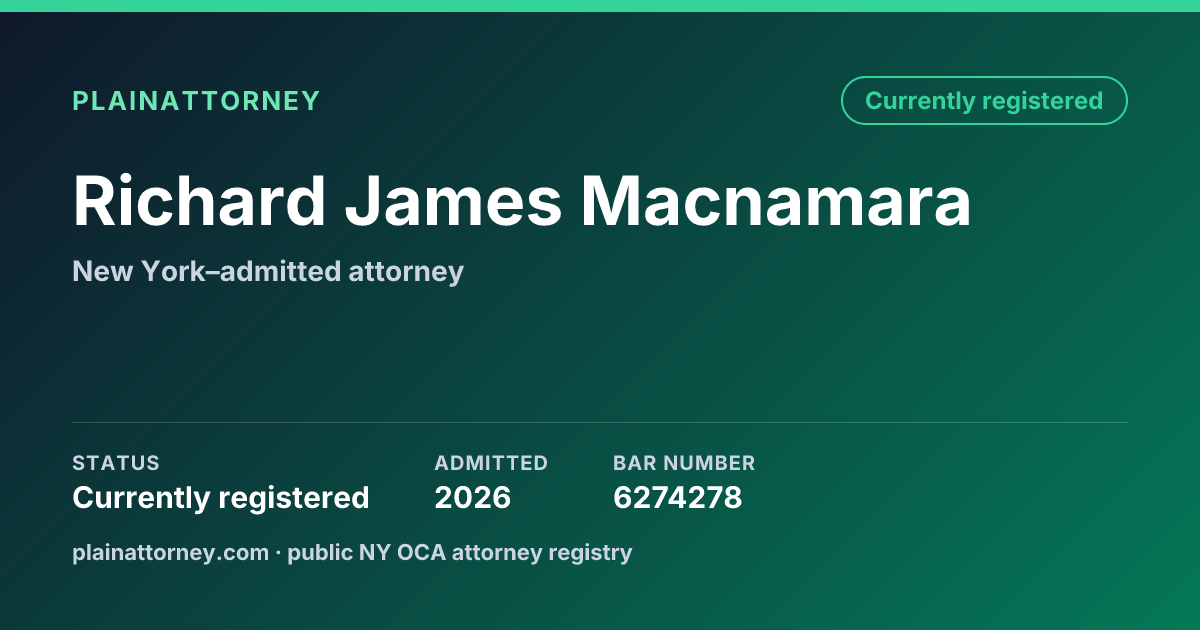Select the bar number 6274278
The image size is (1200, 630).
click(677, 498)
